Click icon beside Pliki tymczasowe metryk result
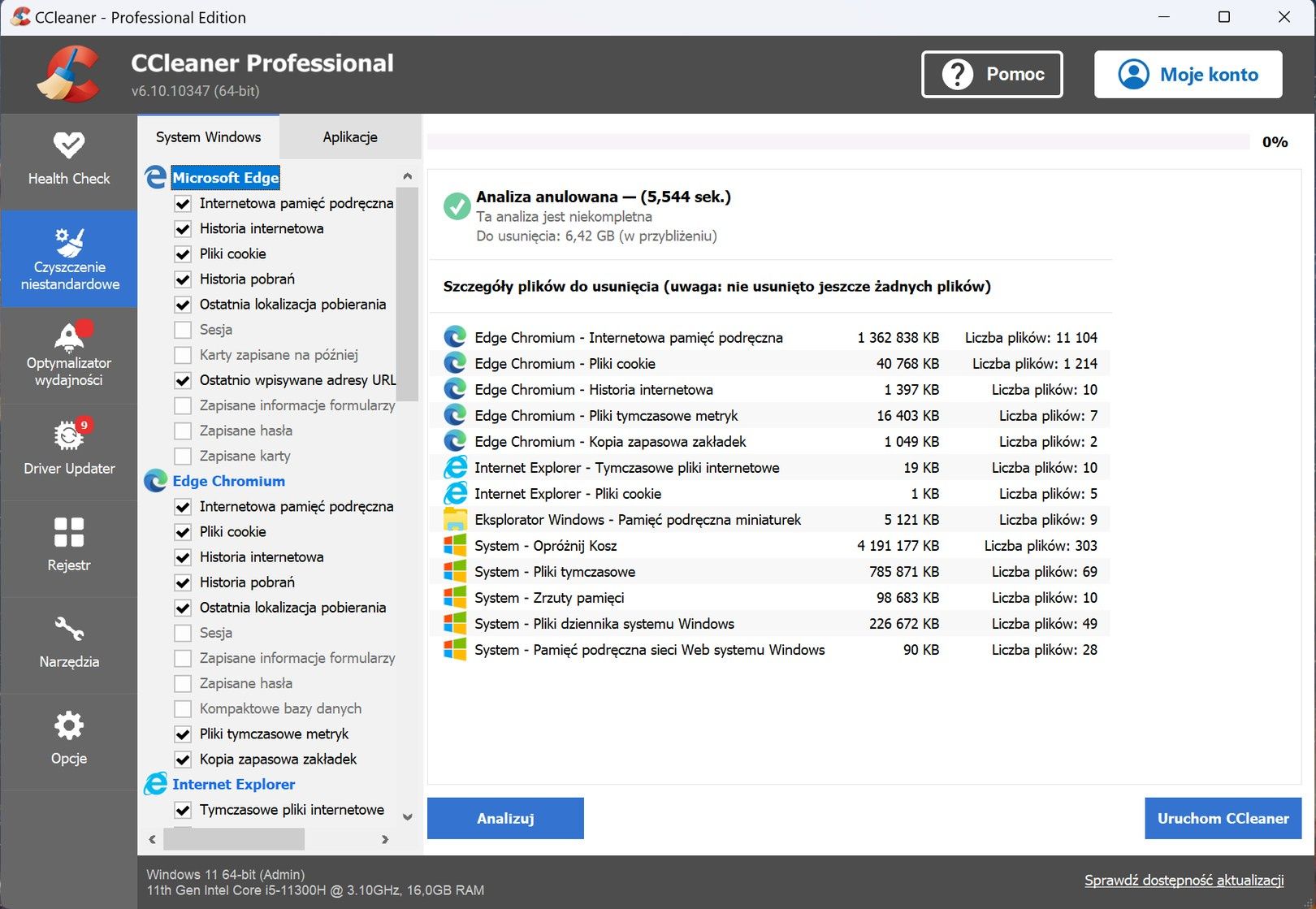The height and width of the screenshot is (909, 1316). click(x=455, y=415)
